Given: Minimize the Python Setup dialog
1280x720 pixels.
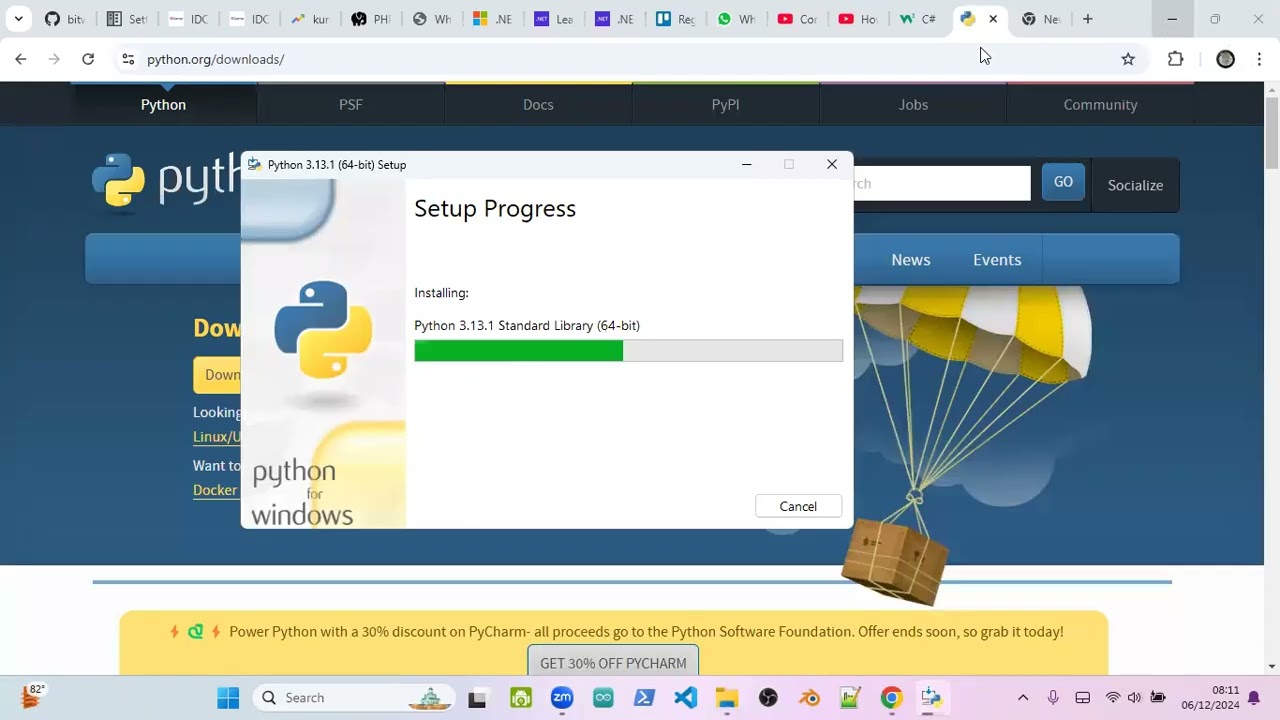Looking at the screenshot, I should [746, 165].
